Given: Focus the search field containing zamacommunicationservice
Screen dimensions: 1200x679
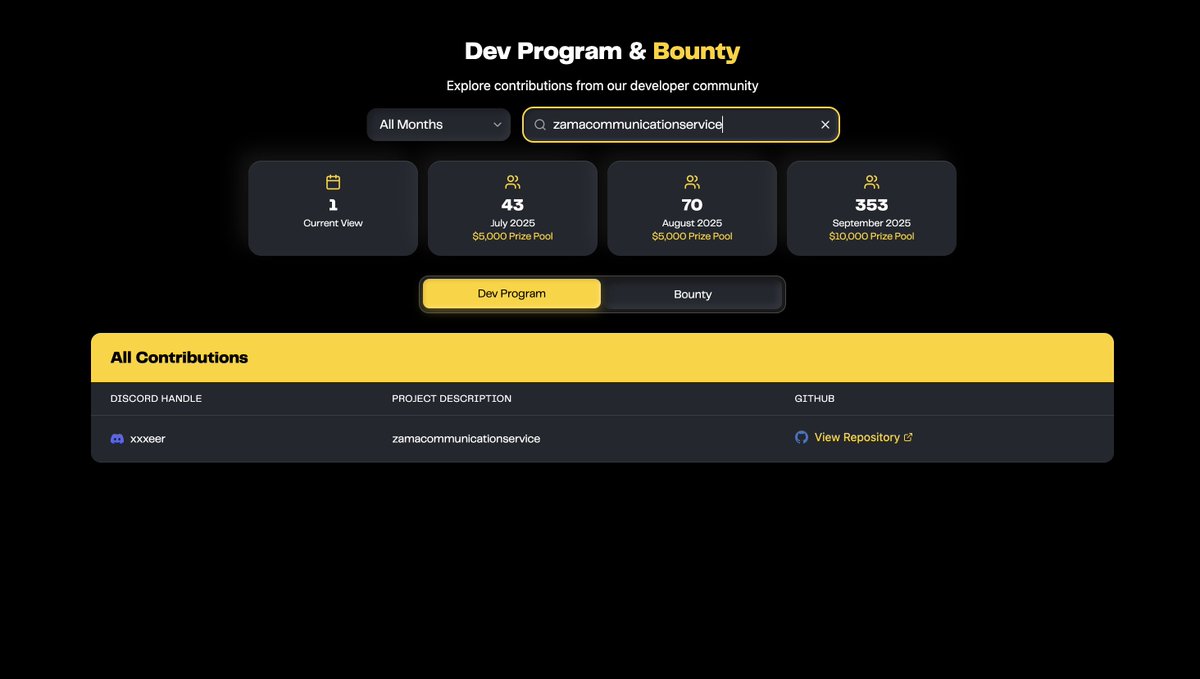Looking at the screenshot, I should coord(681,125).
